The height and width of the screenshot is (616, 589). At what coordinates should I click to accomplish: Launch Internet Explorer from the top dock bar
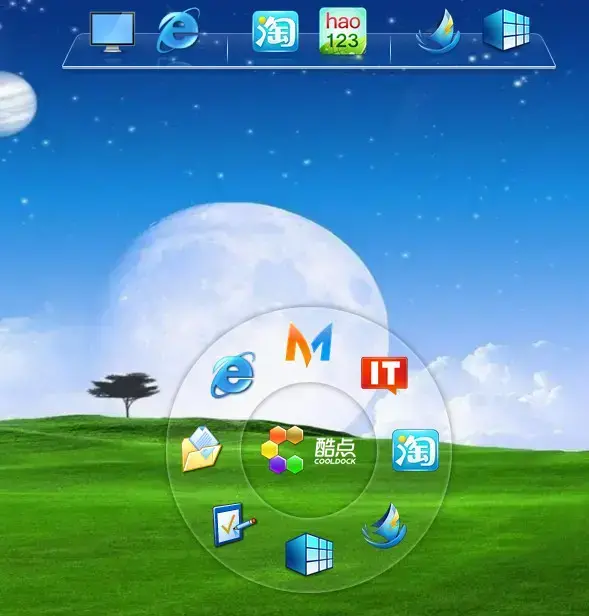tap(178, 31)
